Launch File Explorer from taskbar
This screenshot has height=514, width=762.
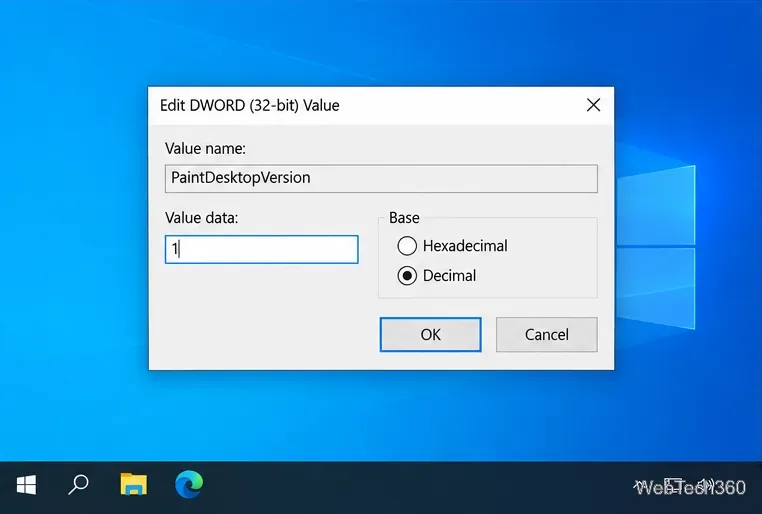pos(134,484)
